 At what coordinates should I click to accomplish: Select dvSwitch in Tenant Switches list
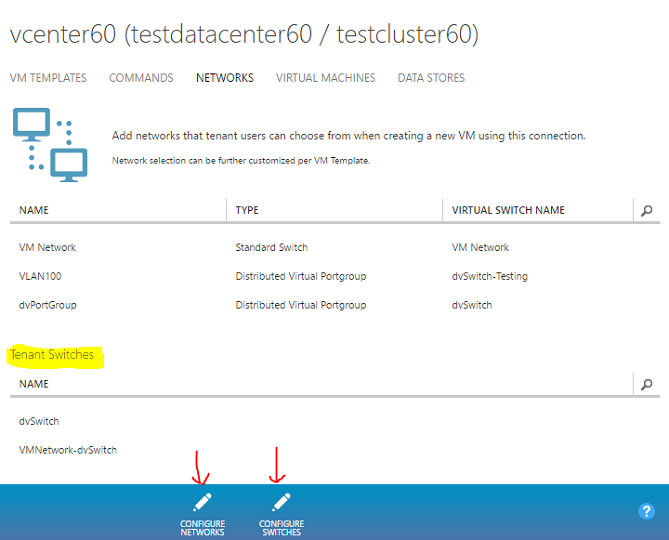coord(39,421)
